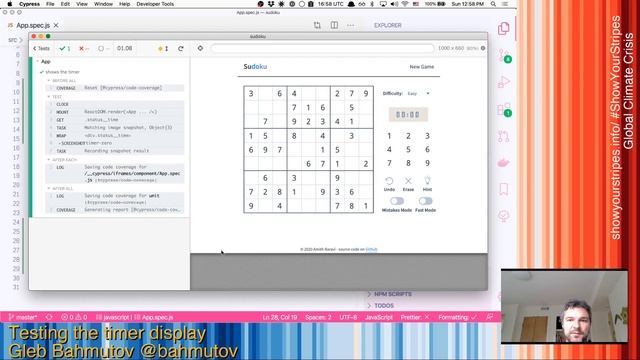This screenshot has height=360, width=640.
Task: Click master branch in status bar
Action: click(23, 317)
